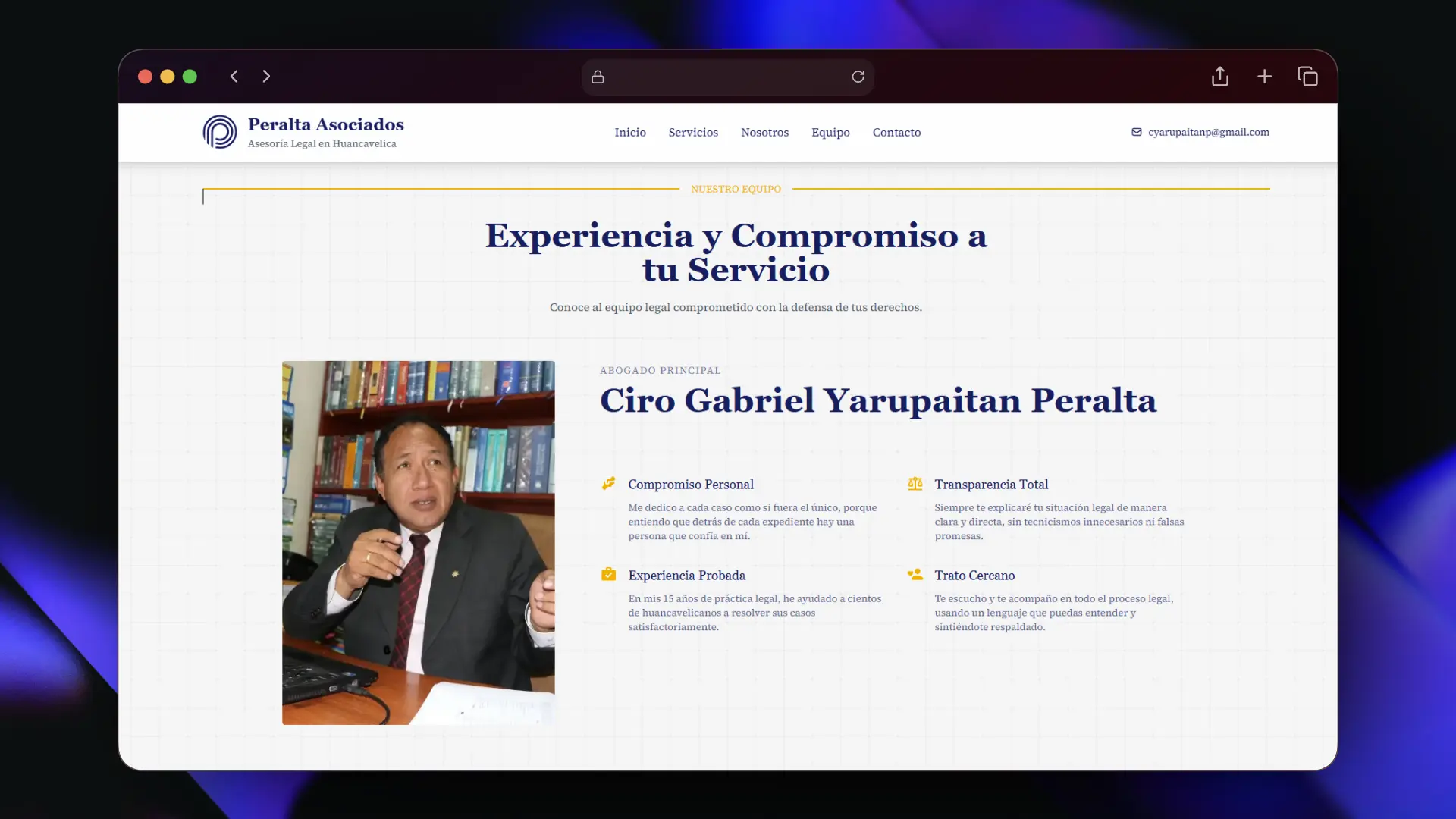Click the padlock icon in the address bar

(x=597, y=77)
